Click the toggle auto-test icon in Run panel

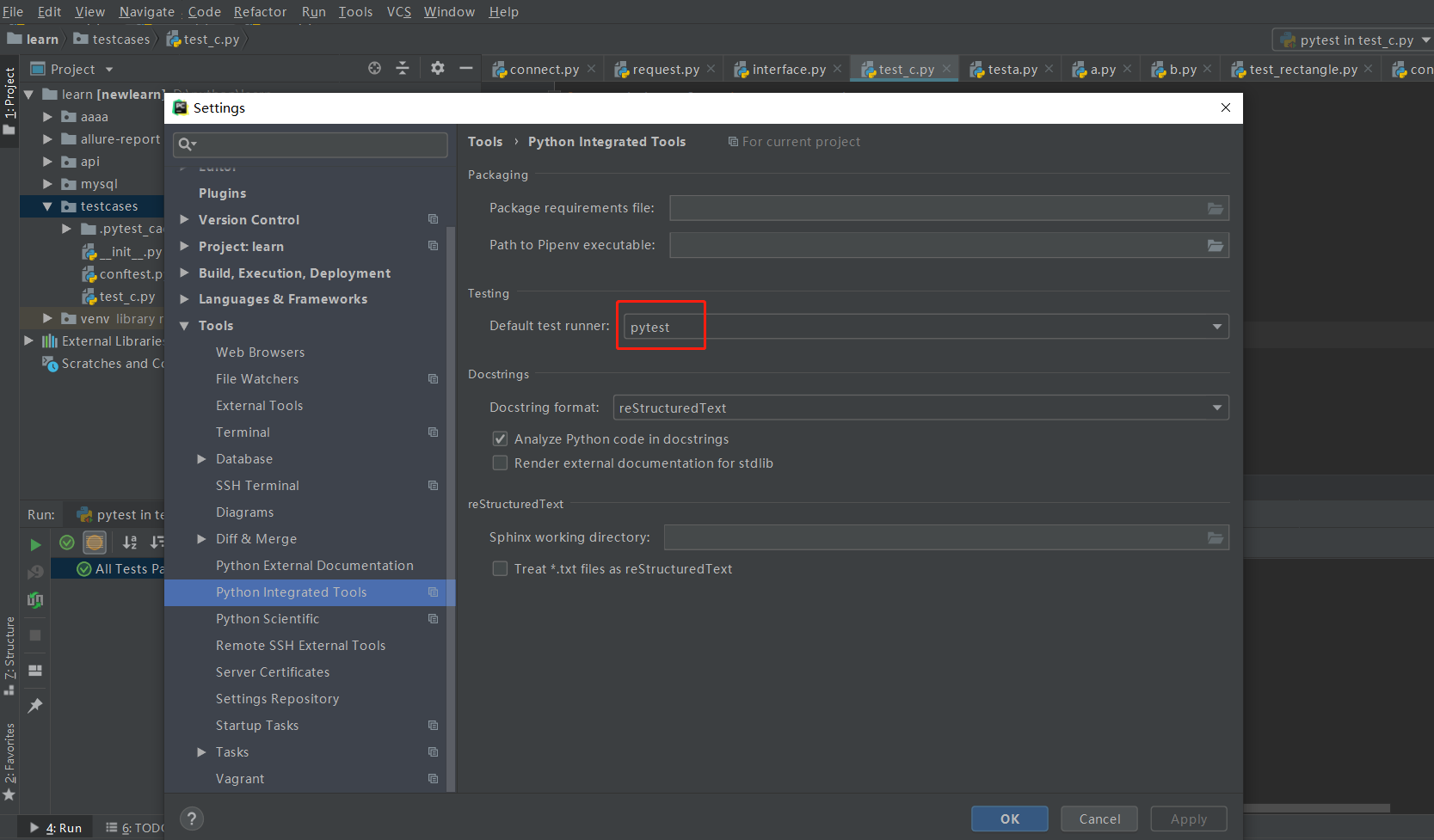[x=35, y=599]
